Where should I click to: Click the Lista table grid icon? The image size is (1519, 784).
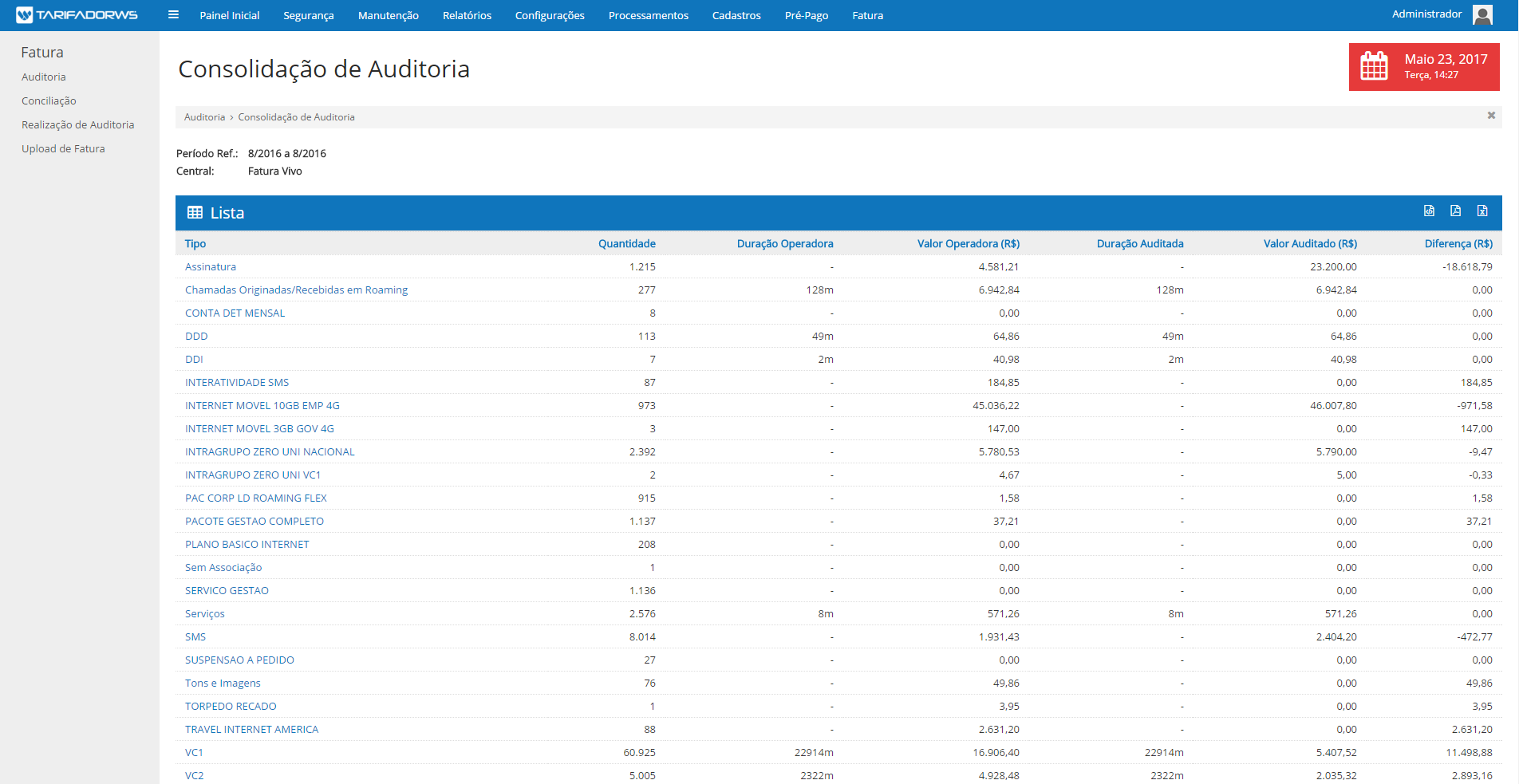195,212
